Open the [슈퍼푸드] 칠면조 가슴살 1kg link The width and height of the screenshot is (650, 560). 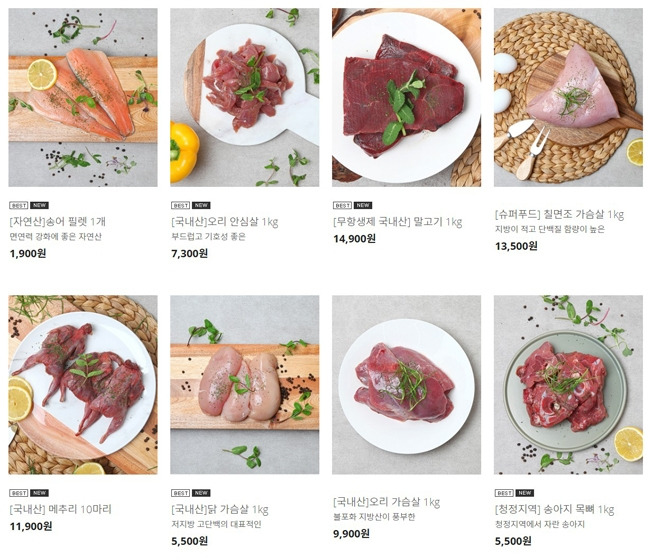point(559,214)
